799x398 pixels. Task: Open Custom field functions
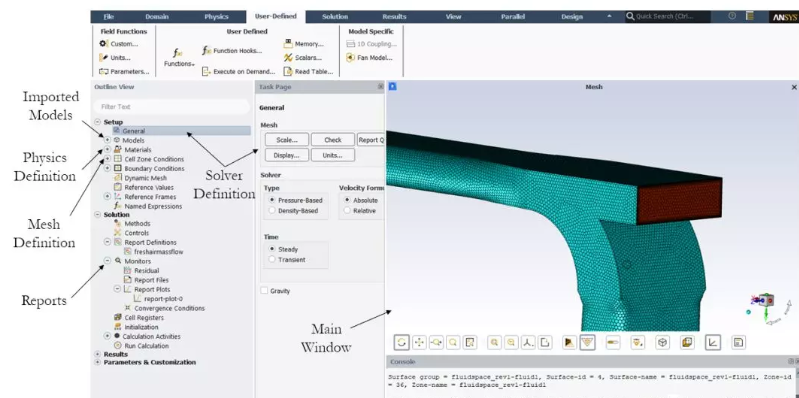coord(119,44)
